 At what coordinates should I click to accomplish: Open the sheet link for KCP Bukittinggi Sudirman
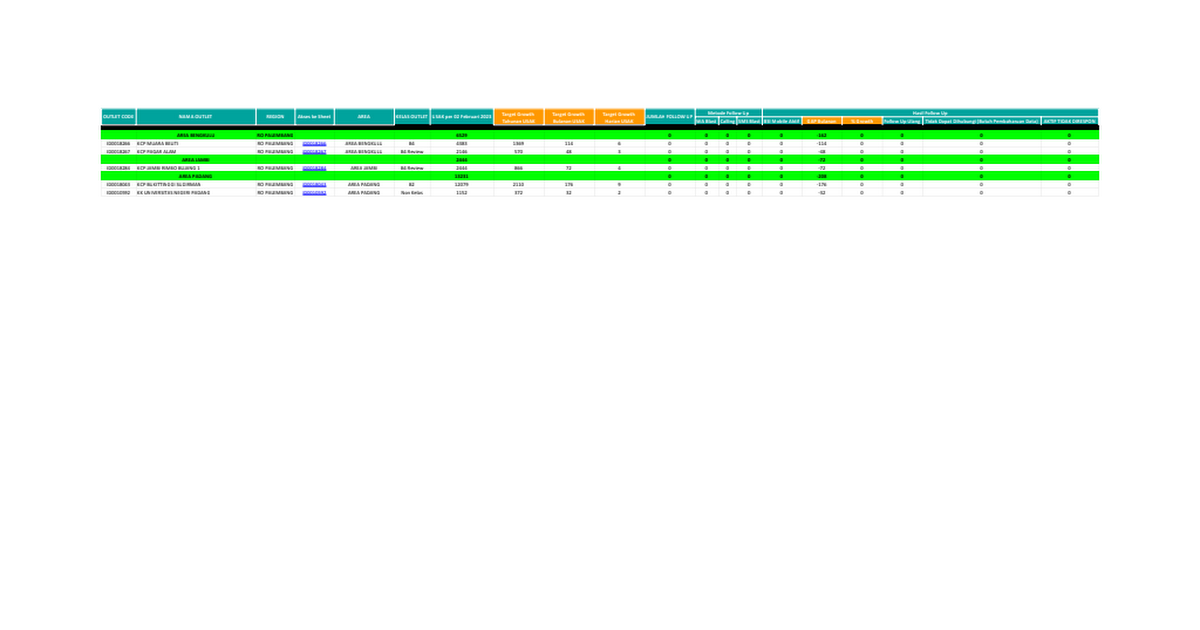(314, 184)
